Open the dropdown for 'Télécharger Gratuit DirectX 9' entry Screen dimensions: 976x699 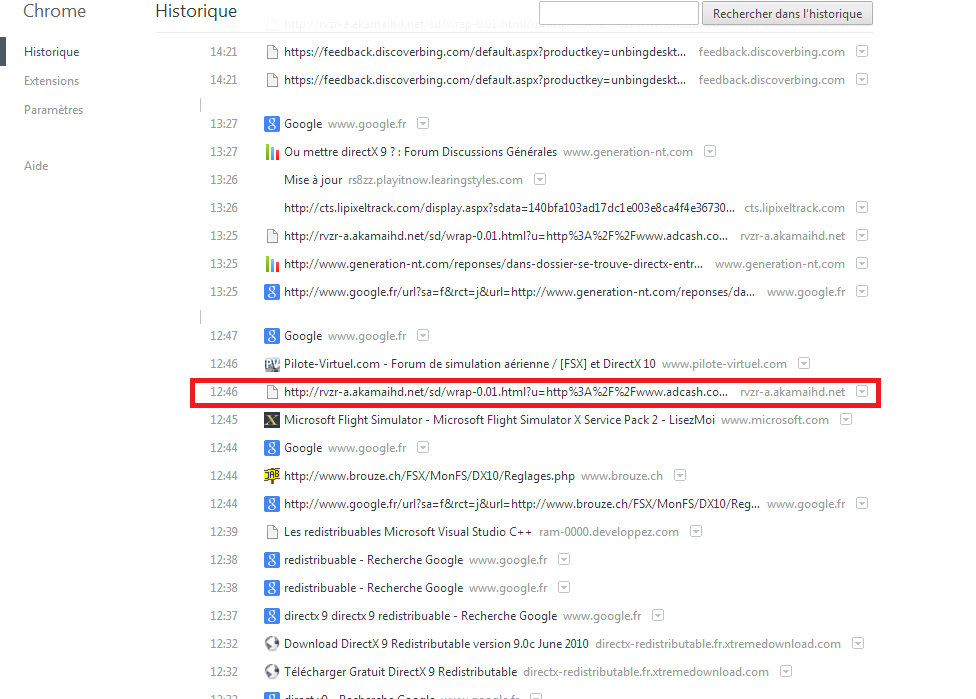pos(786,671)
